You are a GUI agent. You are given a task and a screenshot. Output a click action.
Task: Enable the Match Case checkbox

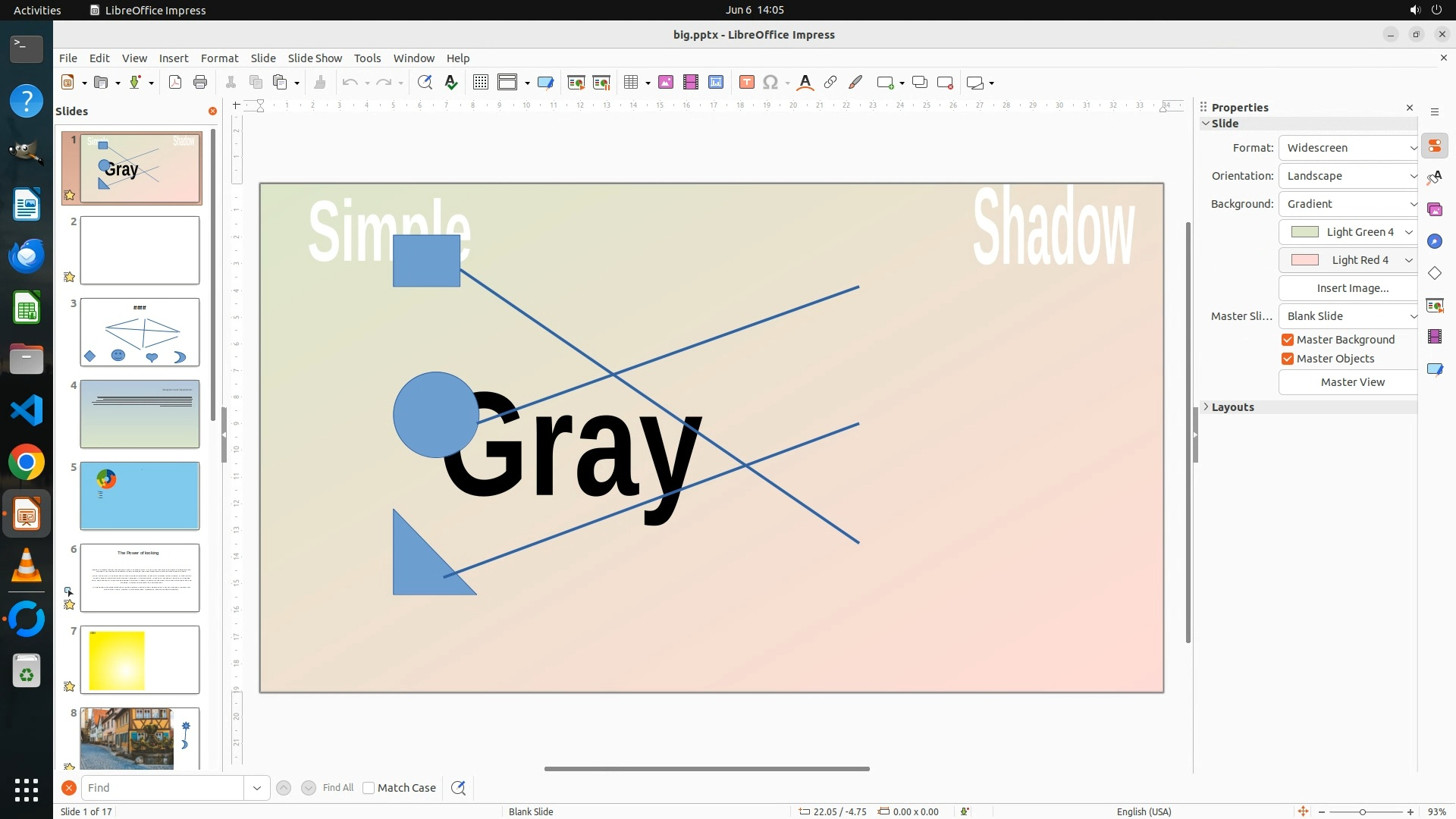coord(369,788)
